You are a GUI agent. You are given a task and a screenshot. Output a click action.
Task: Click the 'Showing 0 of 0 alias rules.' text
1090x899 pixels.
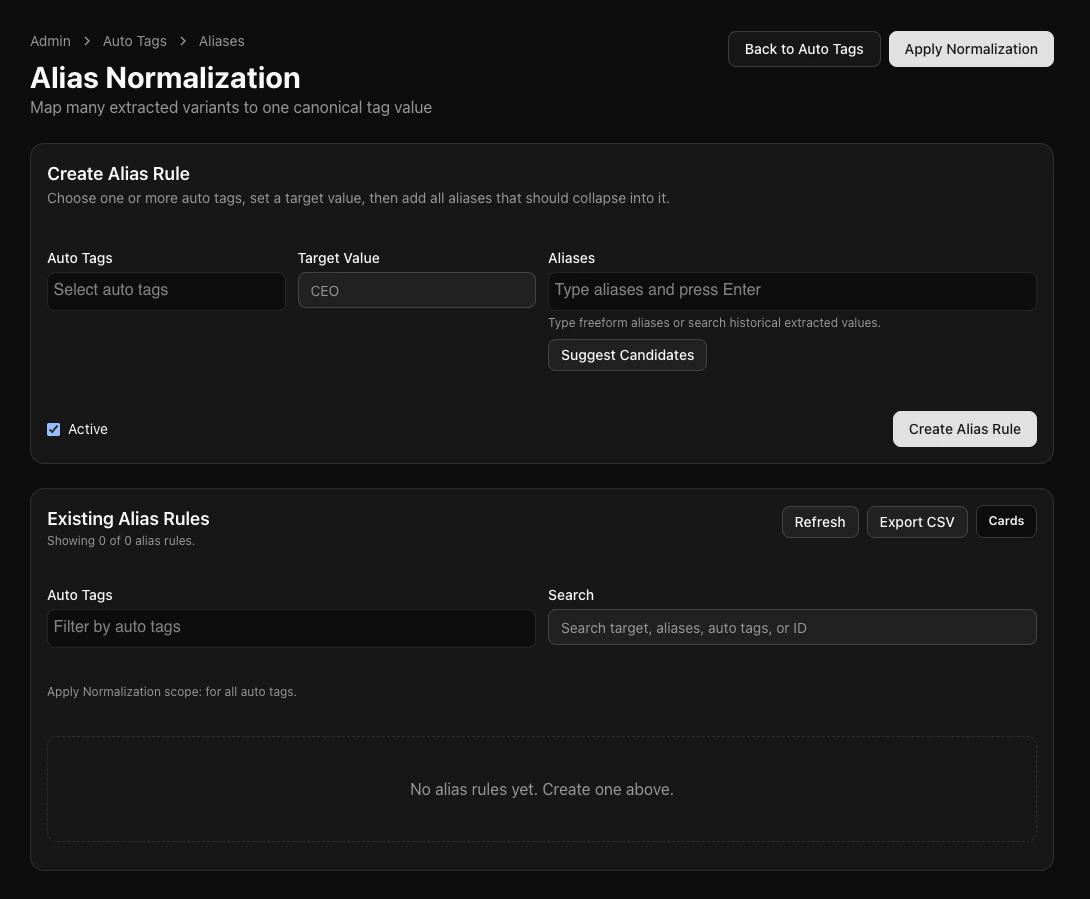click(x=121, y=541)
